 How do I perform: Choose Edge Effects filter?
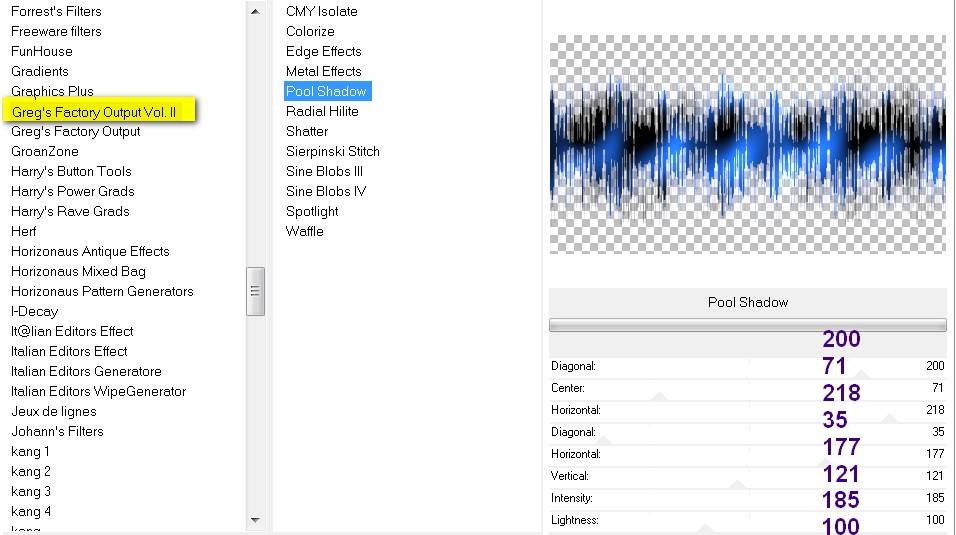click(324, 51)
